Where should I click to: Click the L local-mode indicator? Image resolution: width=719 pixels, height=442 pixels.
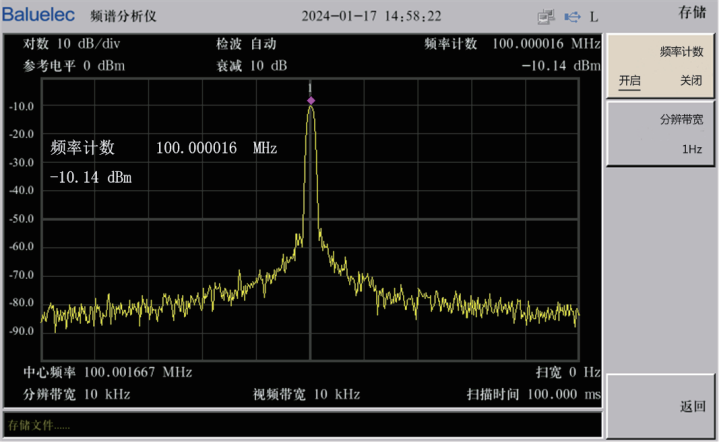594,16
